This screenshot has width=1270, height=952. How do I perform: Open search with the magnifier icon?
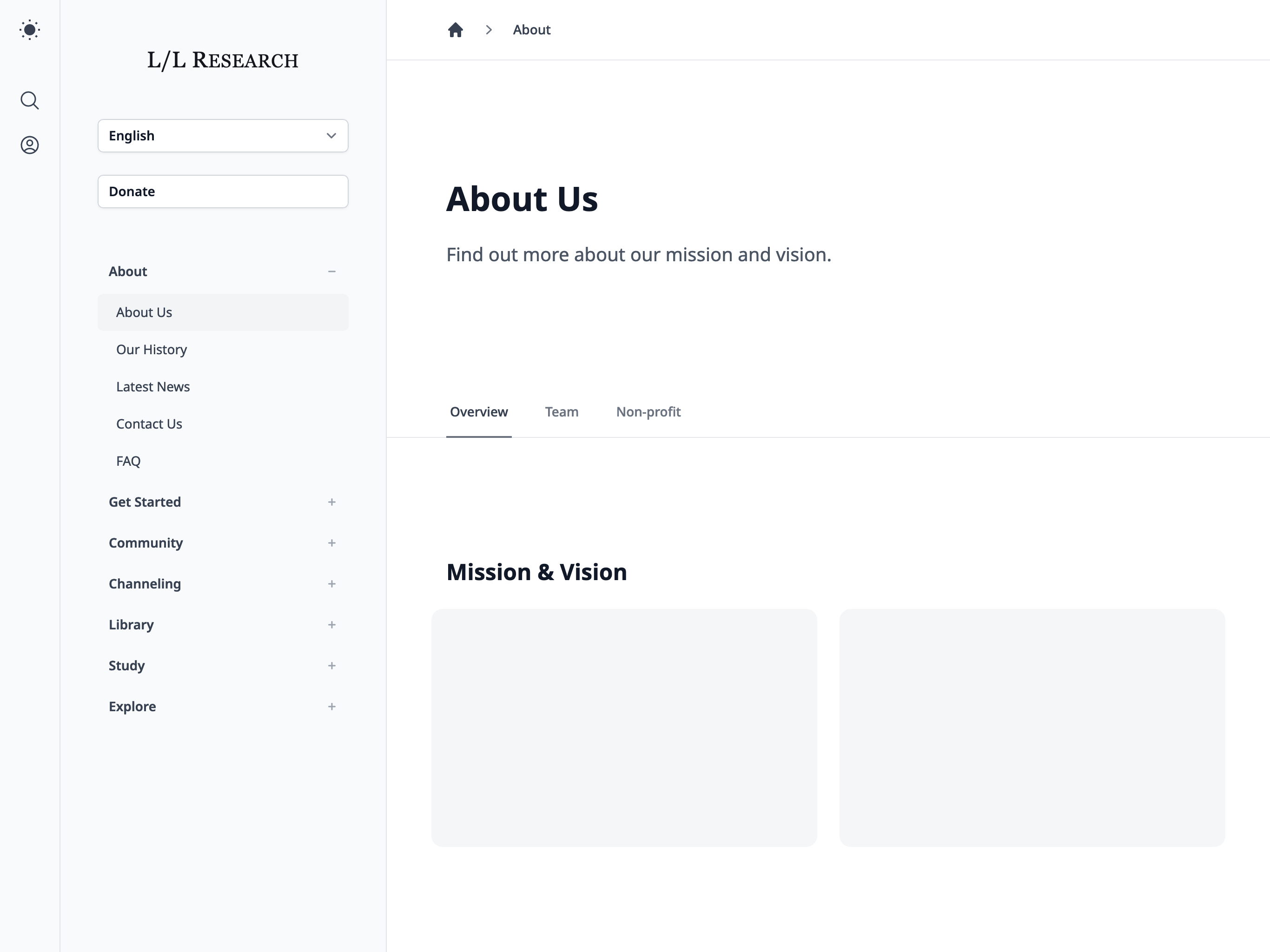point(29,100)
